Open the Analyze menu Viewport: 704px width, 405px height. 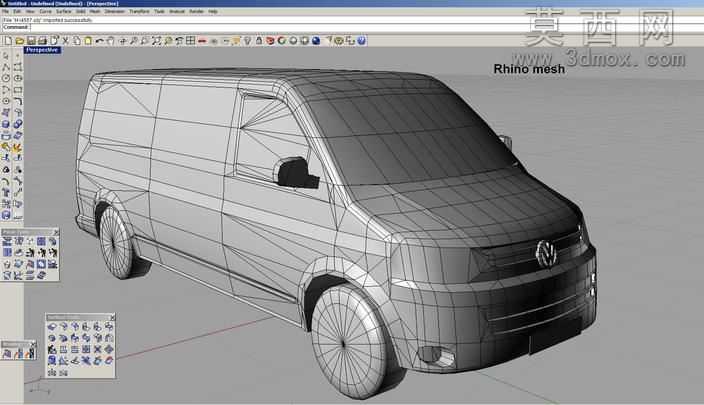[177, 11]
